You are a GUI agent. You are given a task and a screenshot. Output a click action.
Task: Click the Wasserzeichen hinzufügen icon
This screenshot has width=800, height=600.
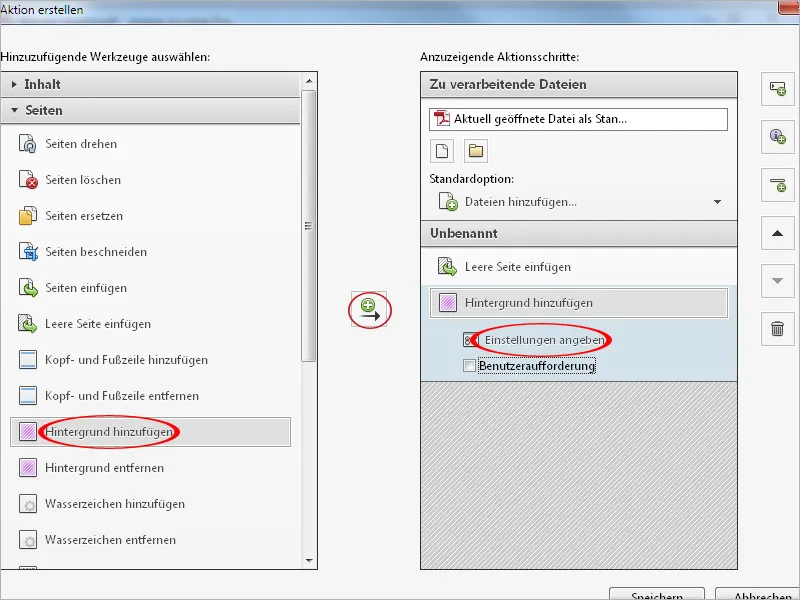click(x=28, y=504)
